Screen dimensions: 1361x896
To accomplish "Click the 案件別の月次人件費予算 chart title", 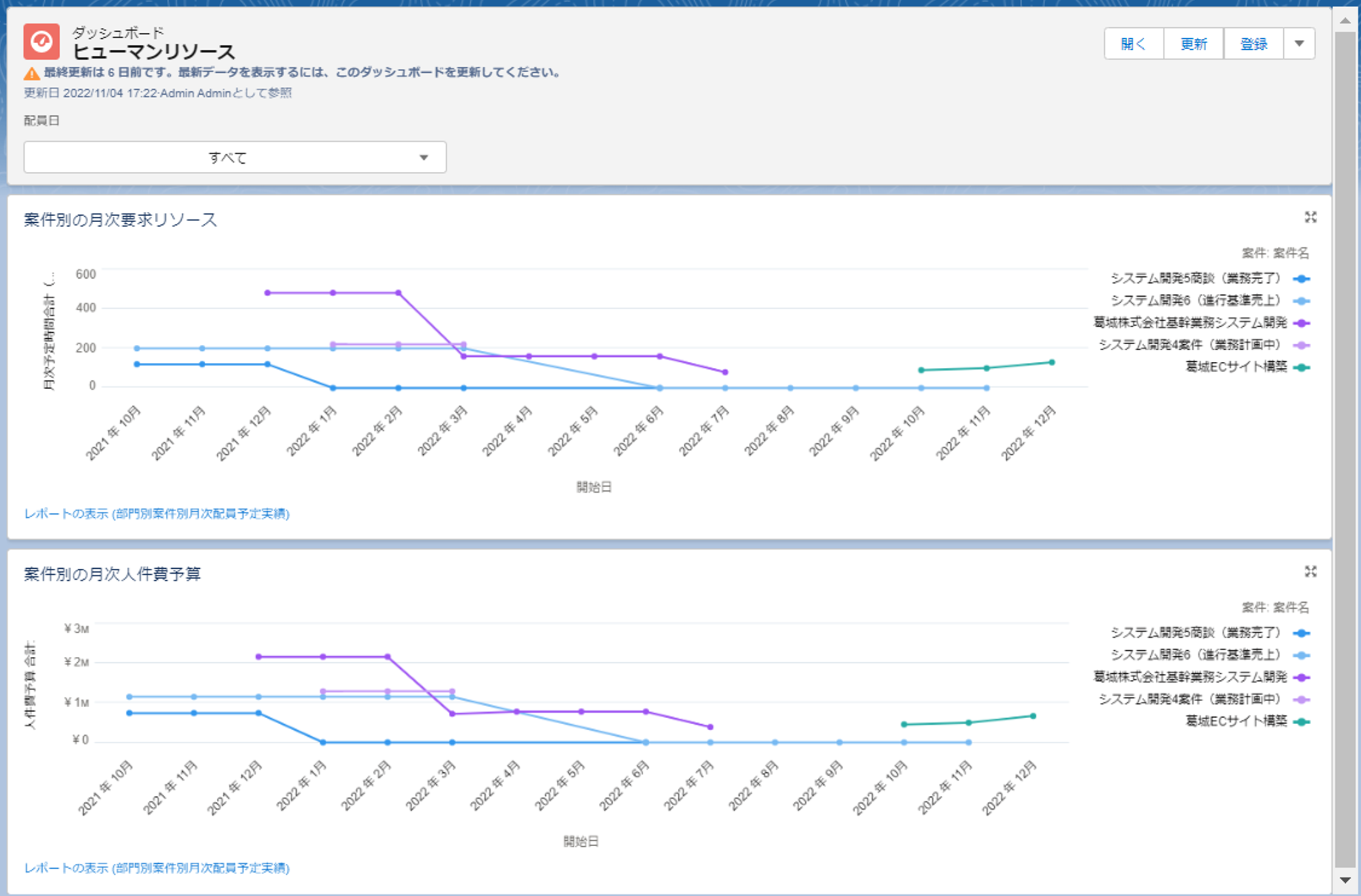I will pyautogui.click(x=112, y=574).
